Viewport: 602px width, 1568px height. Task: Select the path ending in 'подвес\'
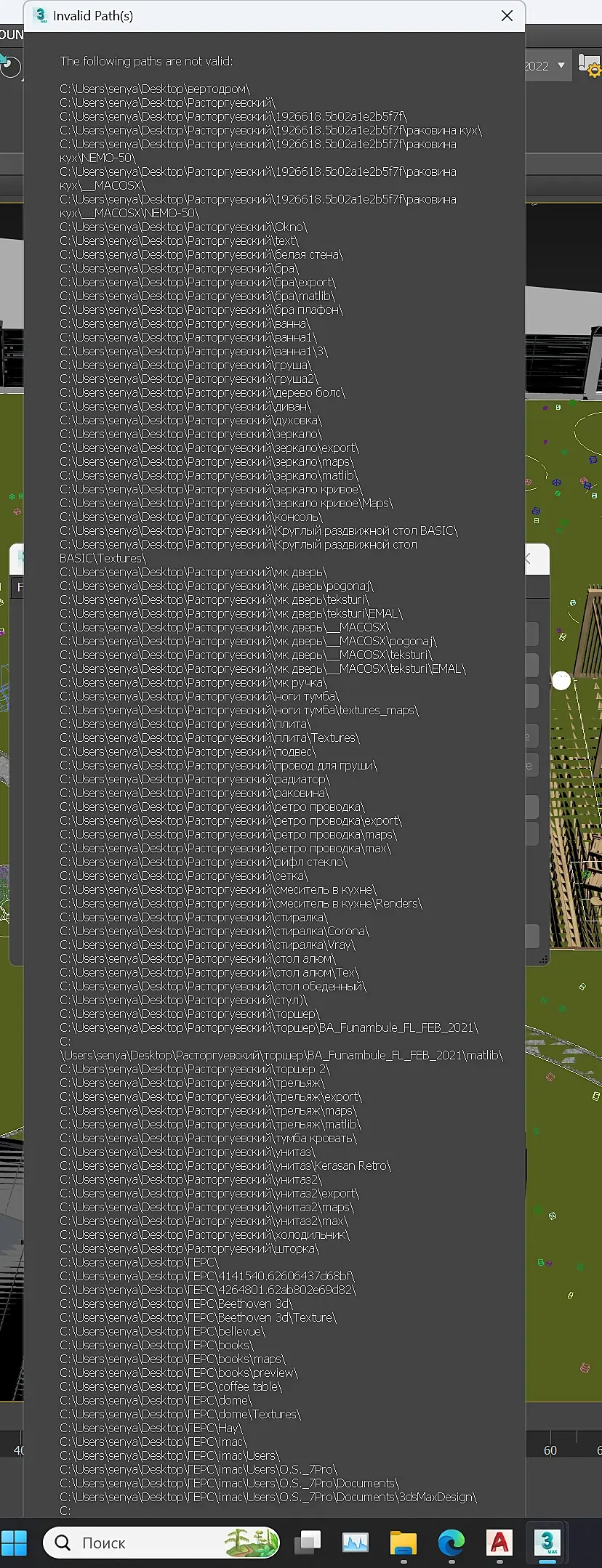point(188,751)
